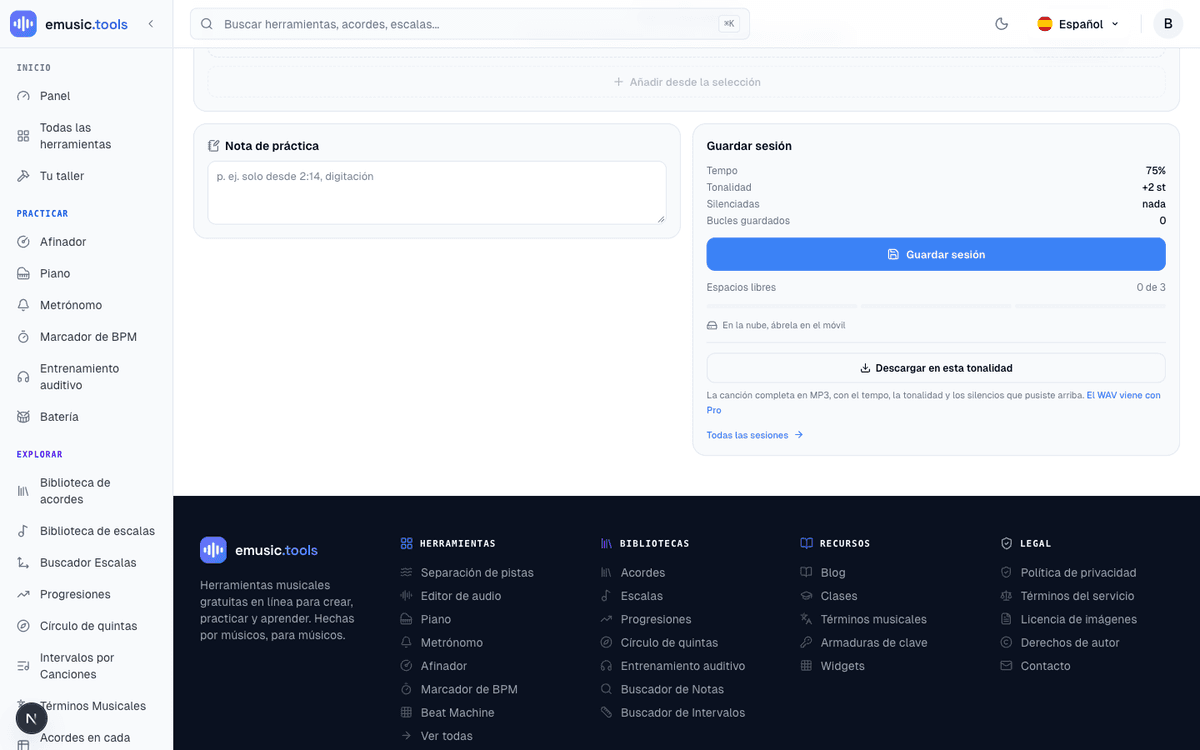The width and height of the screenshot is (1200, 750).
Task: Click the Círculo de quintas compass icon in sidebar
Action: coord(23,626)
